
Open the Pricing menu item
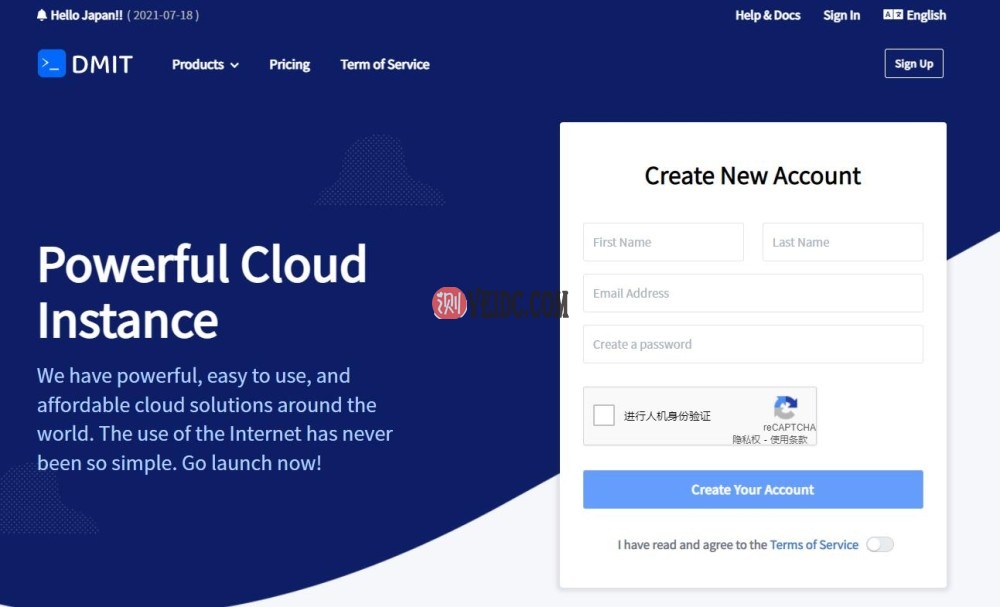coord(289,64)
